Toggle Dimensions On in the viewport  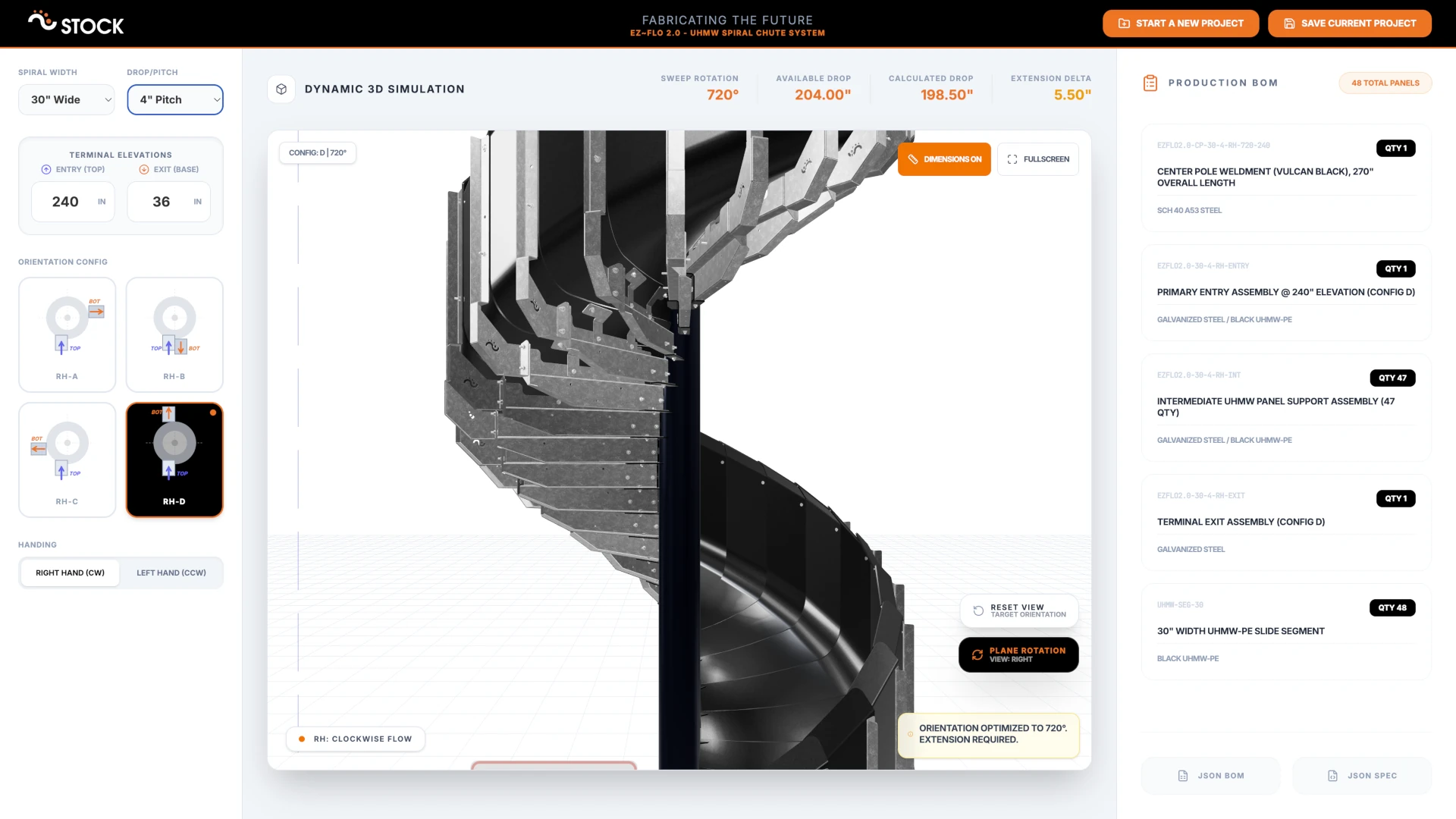click(x=944, y=159)
